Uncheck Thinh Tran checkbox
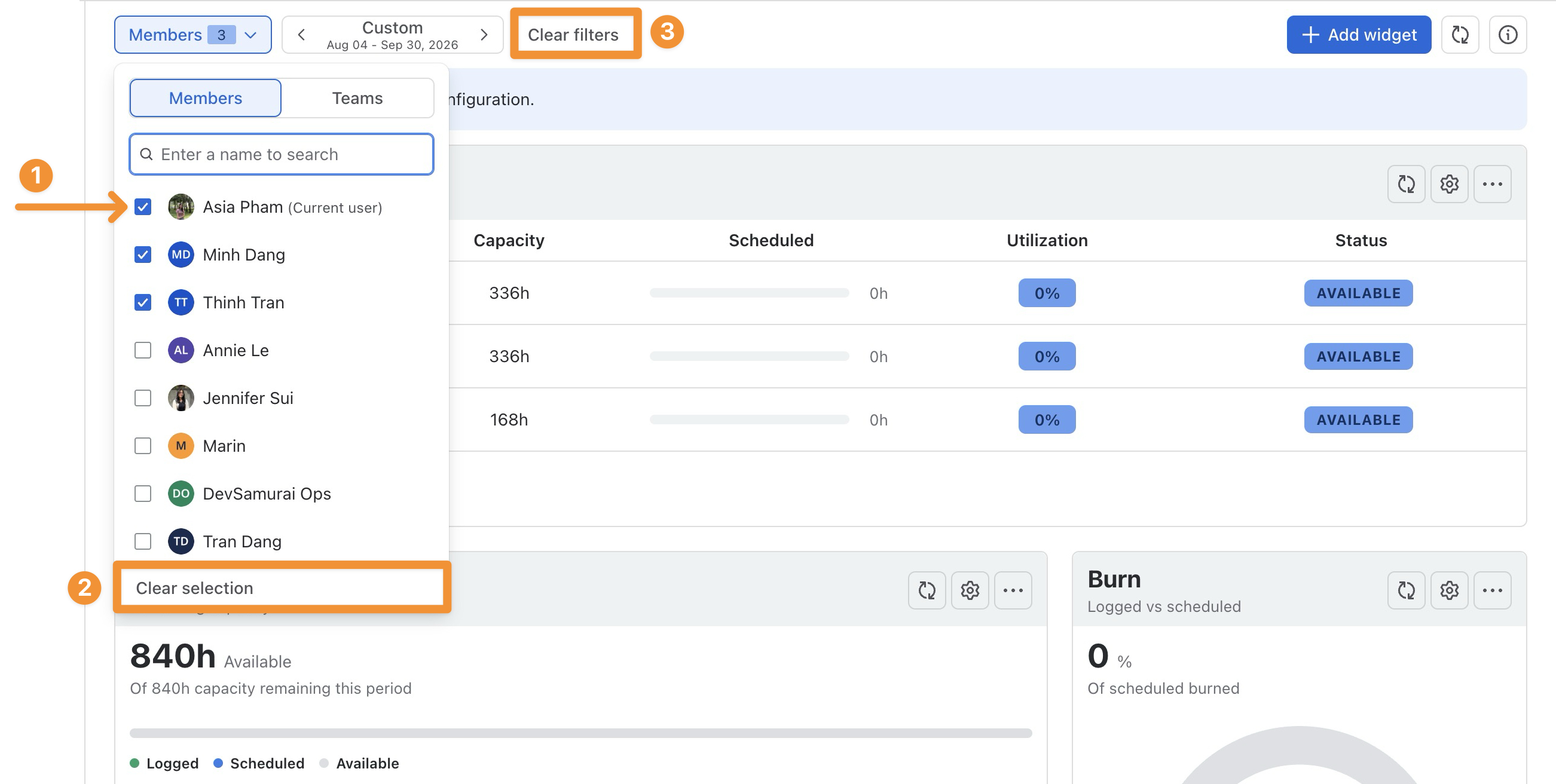 coord(142,302)
